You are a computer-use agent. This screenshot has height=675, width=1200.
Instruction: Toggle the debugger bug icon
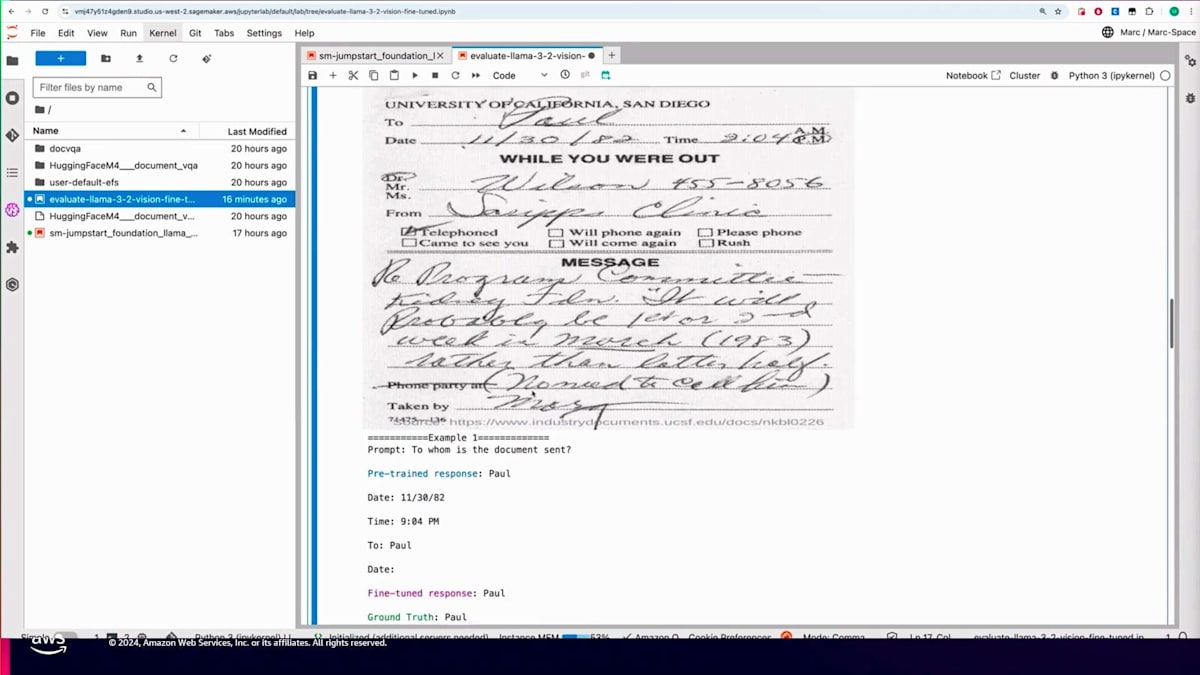[x=1054, y=75]
